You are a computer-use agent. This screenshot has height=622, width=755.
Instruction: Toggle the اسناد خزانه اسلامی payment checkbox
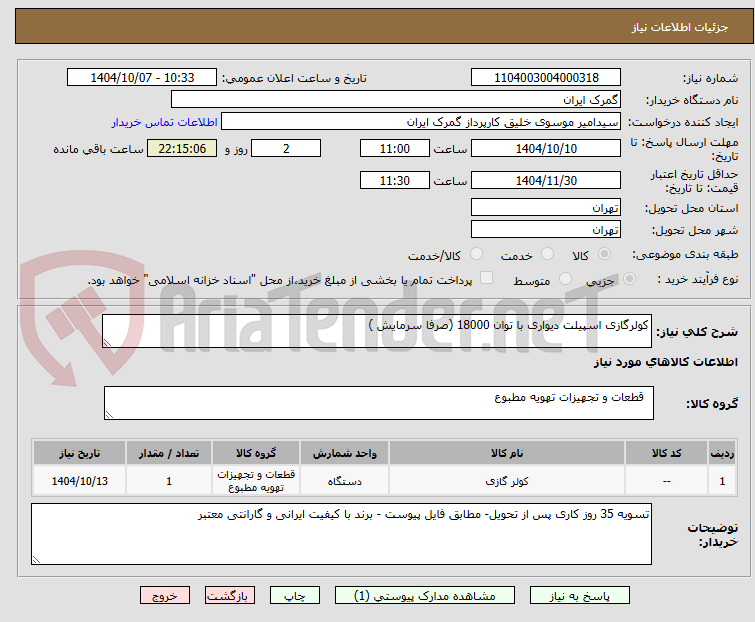tap(487, 278)
